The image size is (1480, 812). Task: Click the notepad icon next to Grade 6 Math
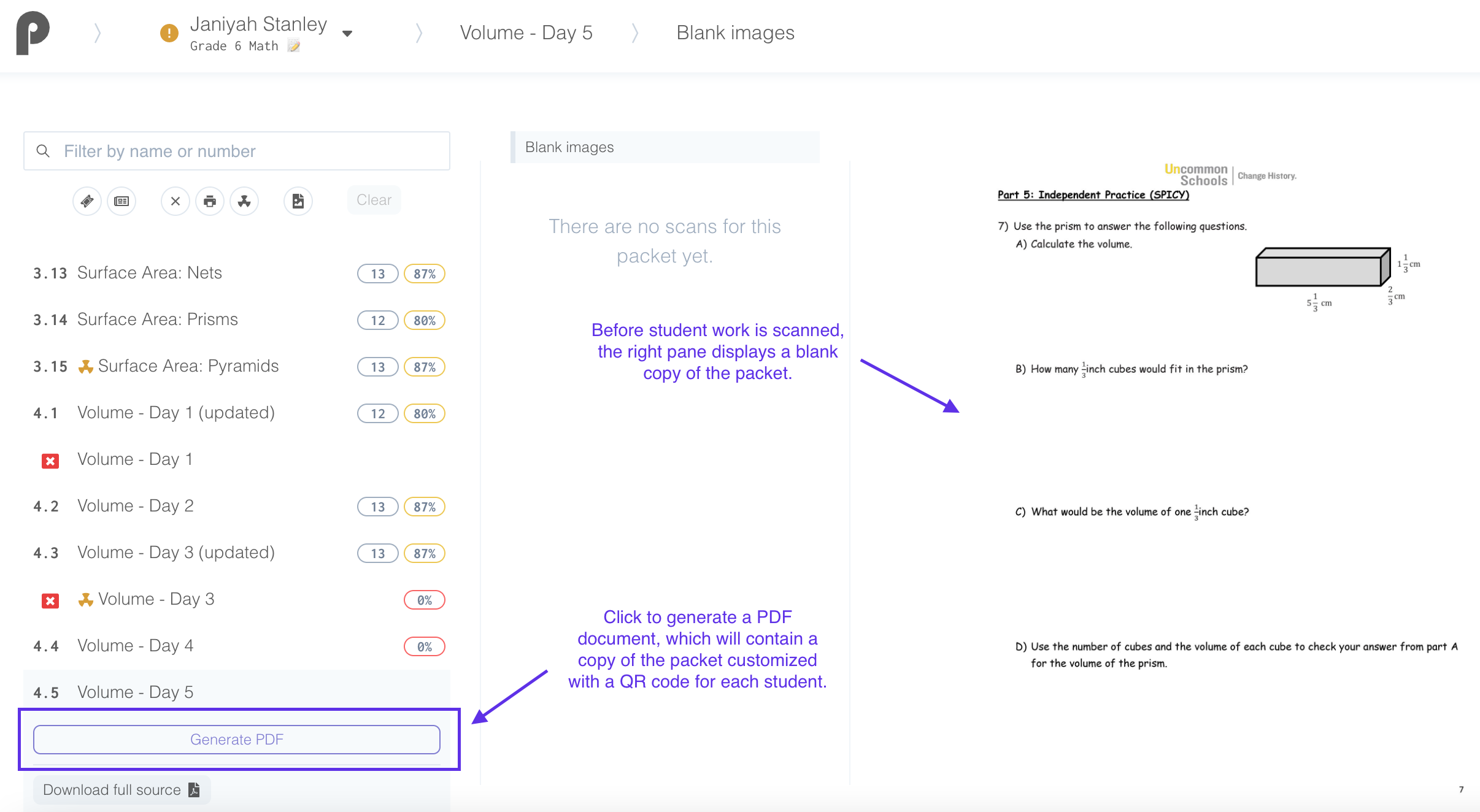[294, 46]
